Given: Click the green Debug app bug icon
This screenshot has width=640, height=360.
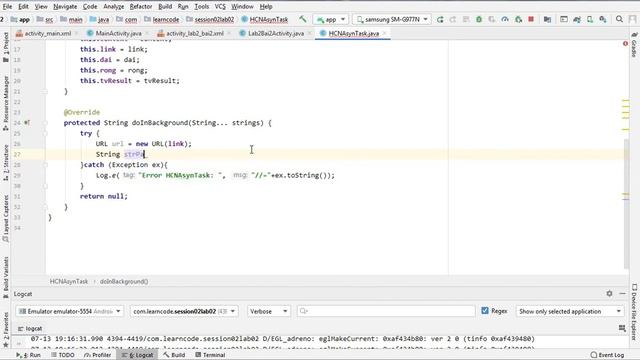Looking at the screenshot, I should point(479,19).
